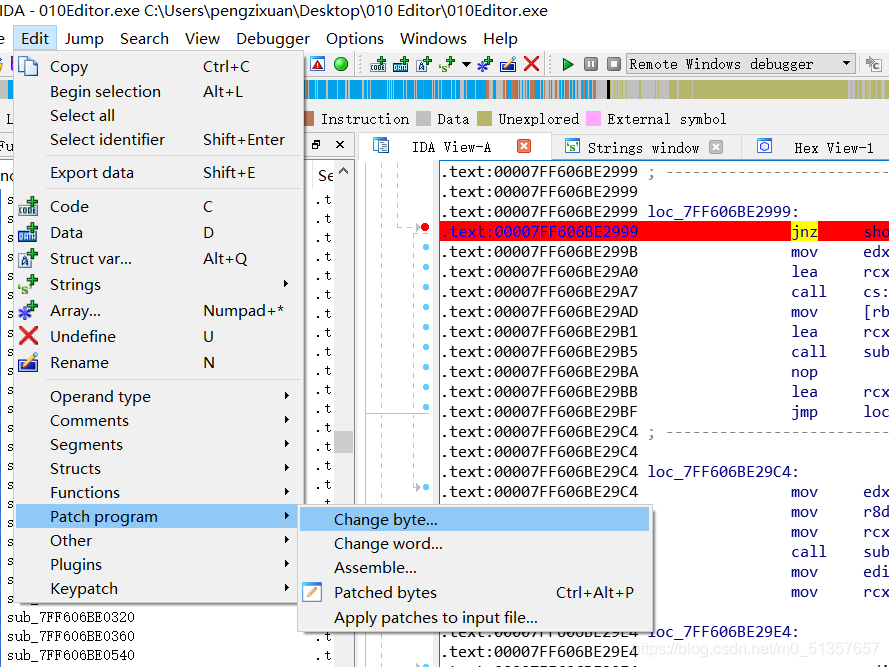The width and height of the screenshot is (889, 667).
Task: Float the functions panel with restore icon
Action: point(316,145)
